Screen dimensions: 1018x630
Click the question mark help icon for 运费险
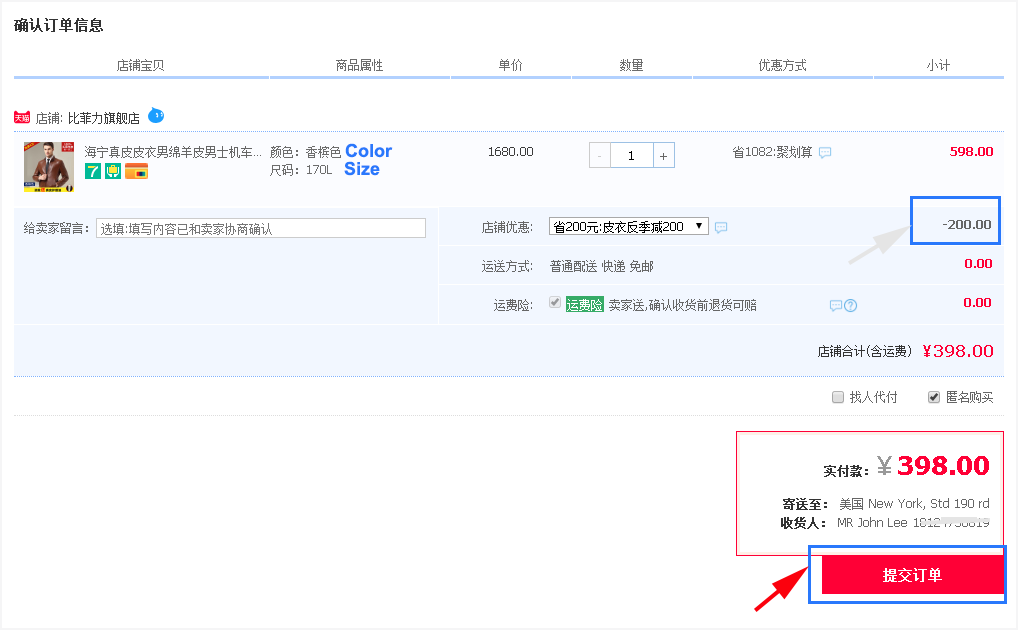coord(851,306)
